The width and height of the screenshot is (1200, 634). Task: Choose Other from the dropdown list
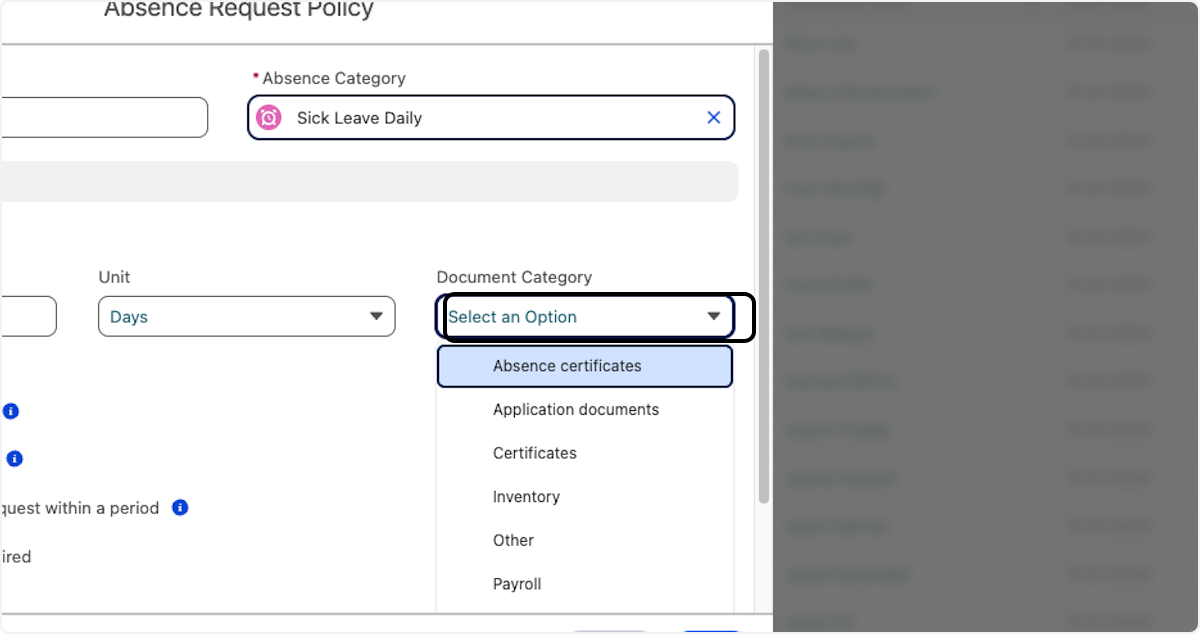[x=513, y=540]
